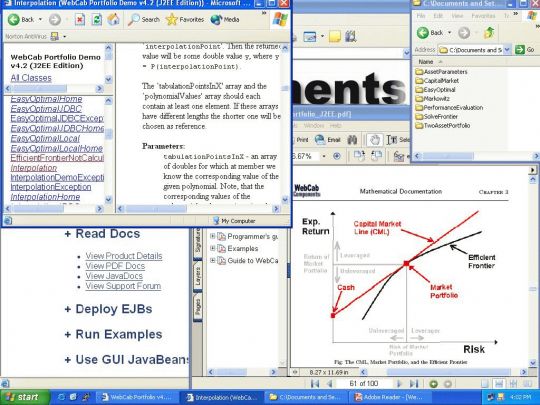
Task: Select the single page layout icon in Adobe Reader
Action: [x=484, y=383]
